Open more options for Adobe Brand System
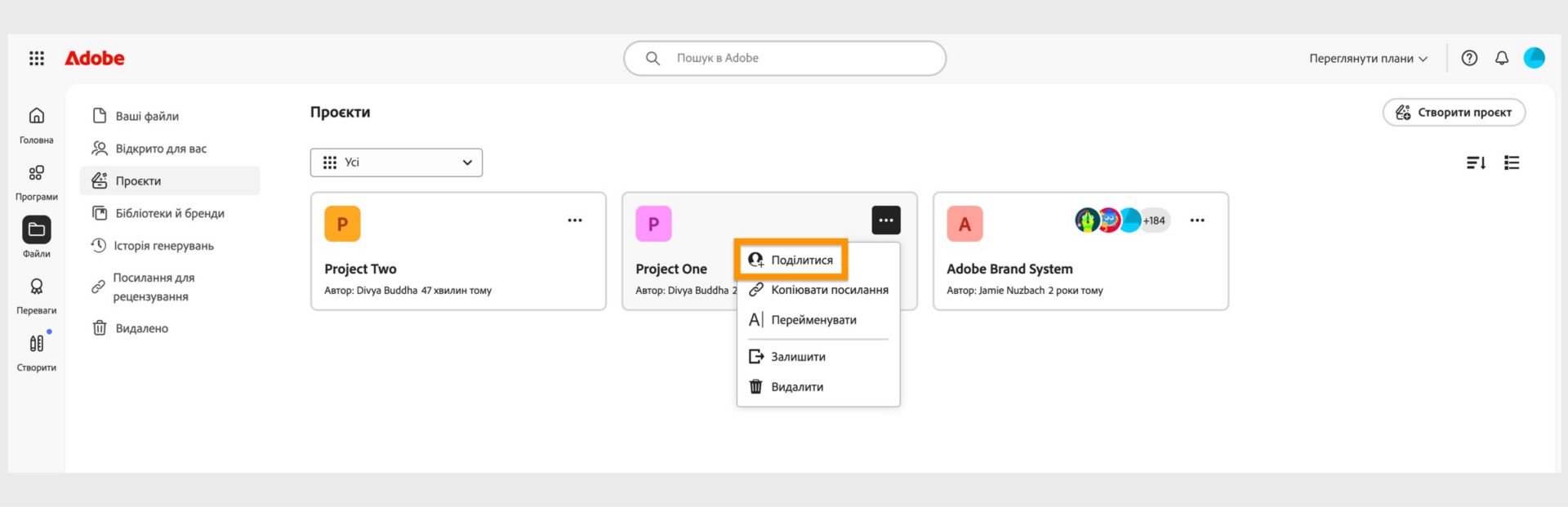Screen dimensions: 1568x507 pos(1197,220)
